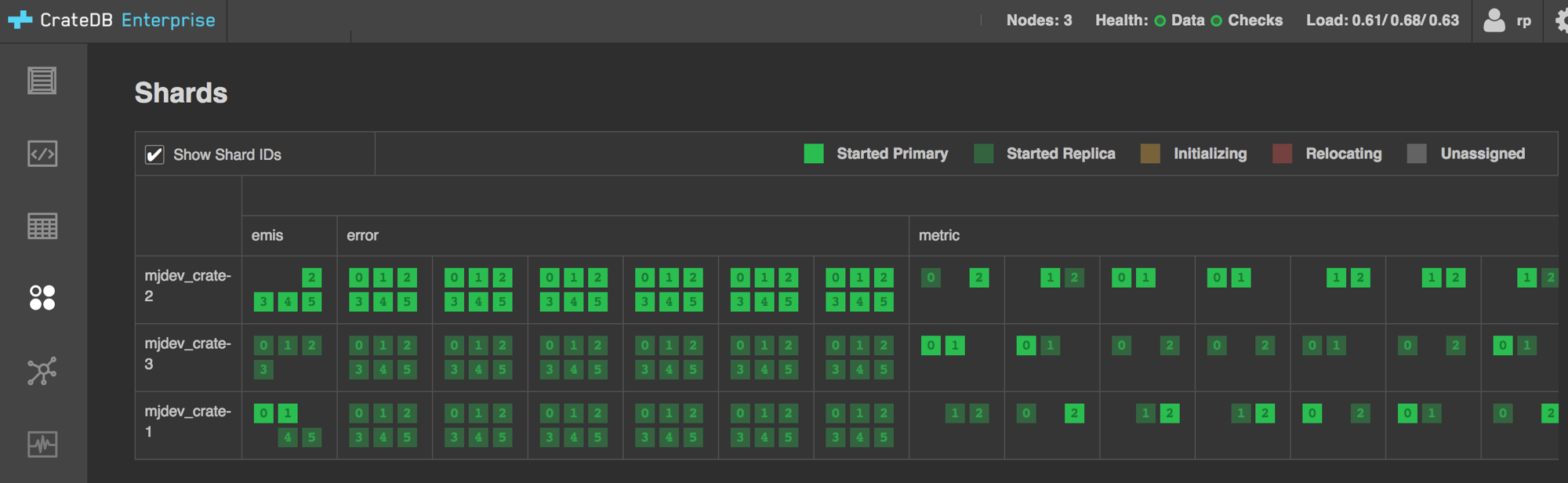
Task: Click the Started Primary legend swatch
Action: click(x=814, y=154)
